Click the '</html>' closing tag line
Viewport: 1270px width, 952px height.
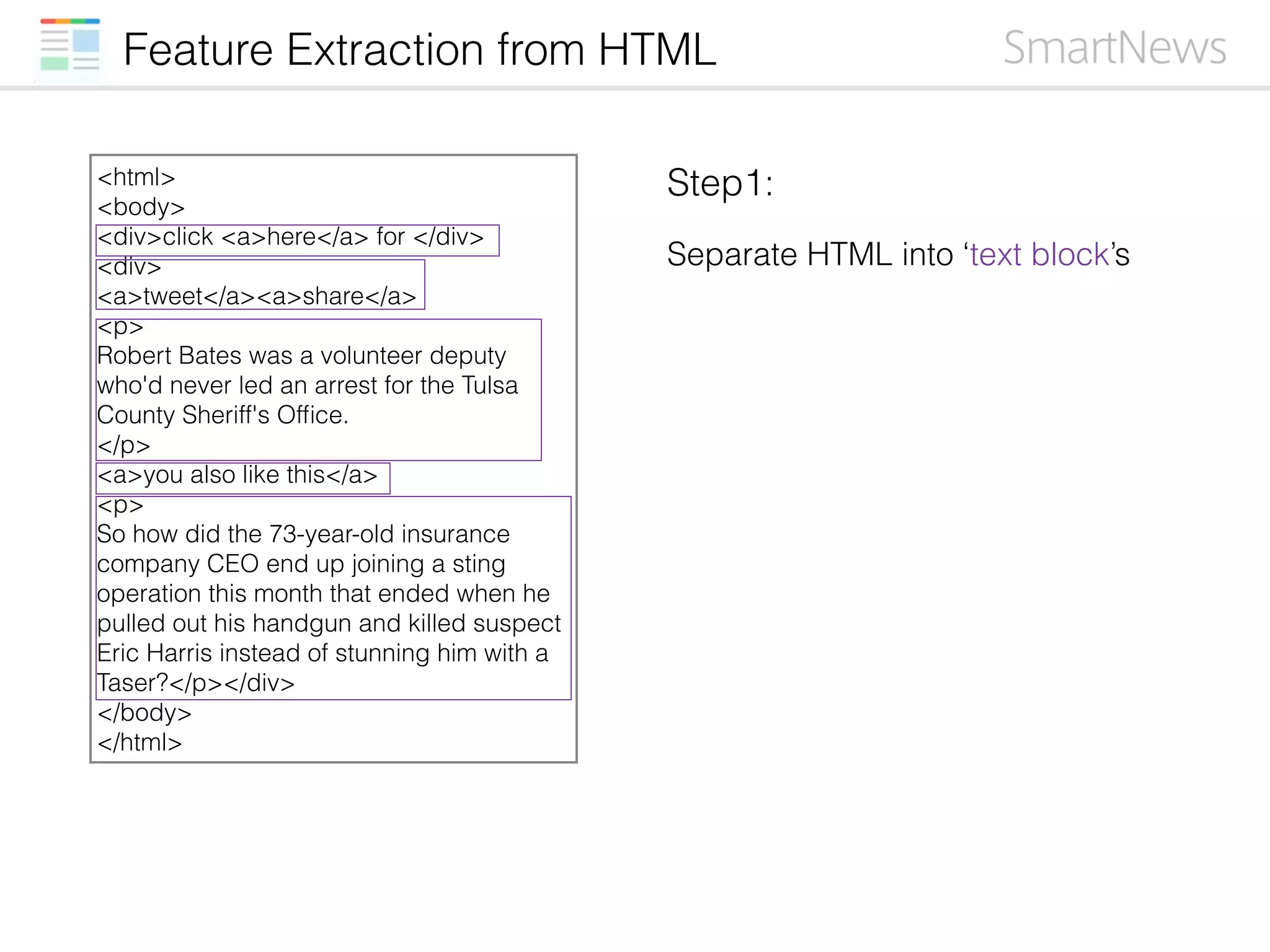(140, 743)
